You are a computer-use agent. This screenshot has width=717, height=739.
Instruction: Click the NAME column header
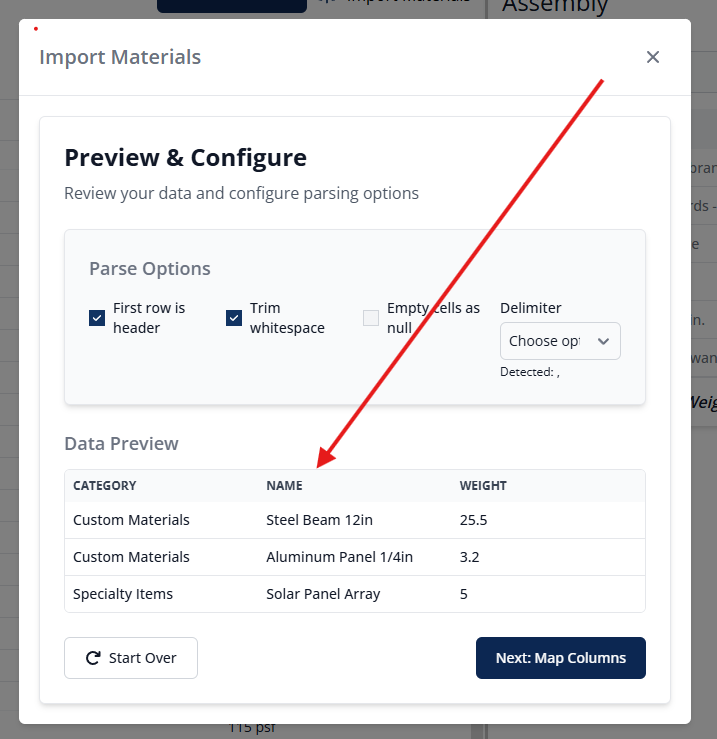[x=284, y=486]
